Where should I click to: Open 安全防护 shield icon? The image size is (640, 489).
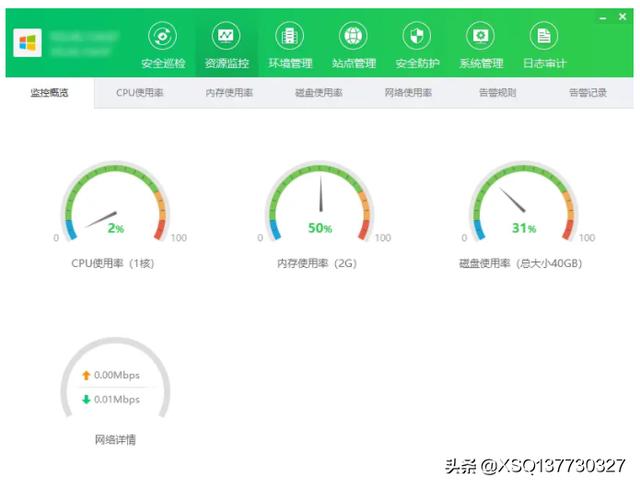click(x=417, y=36)
